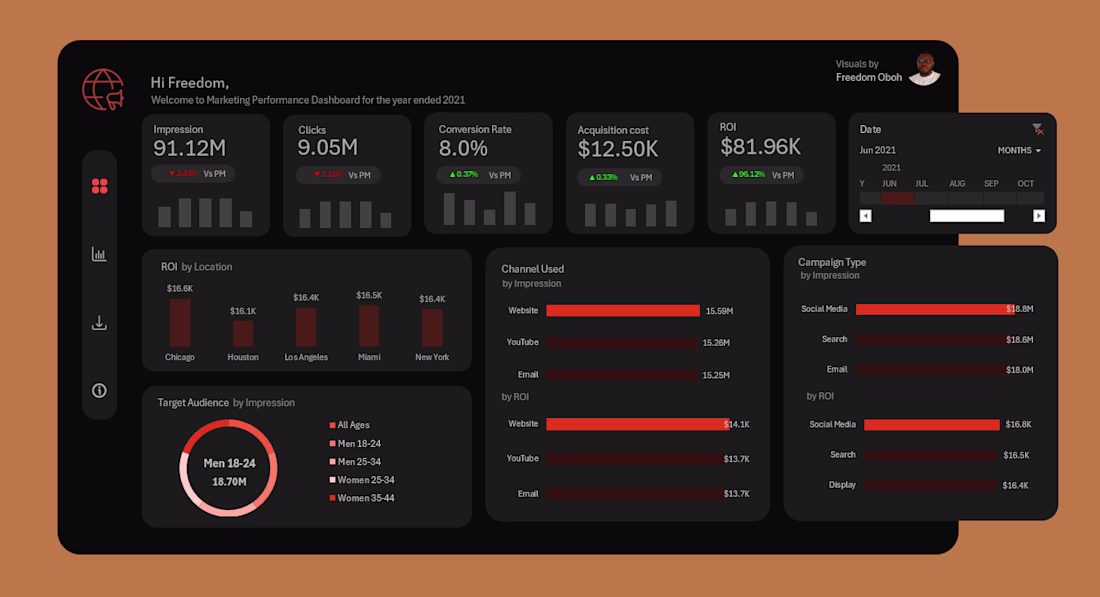1100x597 pixels.
Task: Expand the MONTHS dropdown in Date slicer
Action: [1019, 150]
